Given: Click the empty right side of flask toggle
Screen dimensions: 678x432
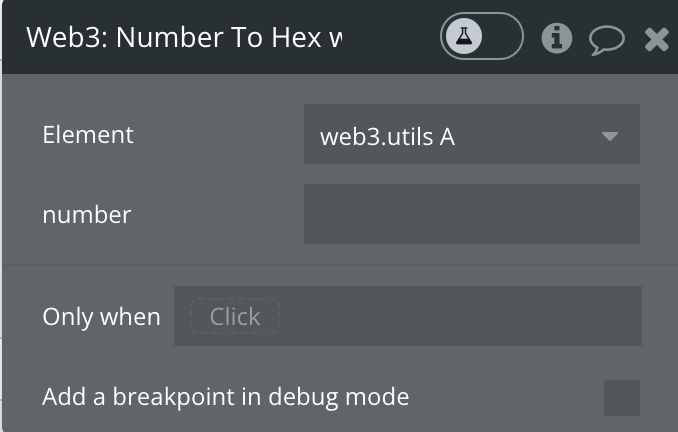Looking at the screenshot, I should [x=502, y=36].
